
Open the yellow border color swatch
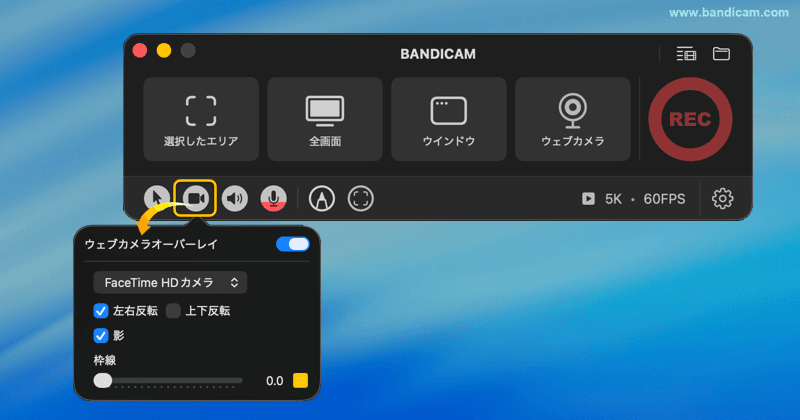tap(300, 381)
